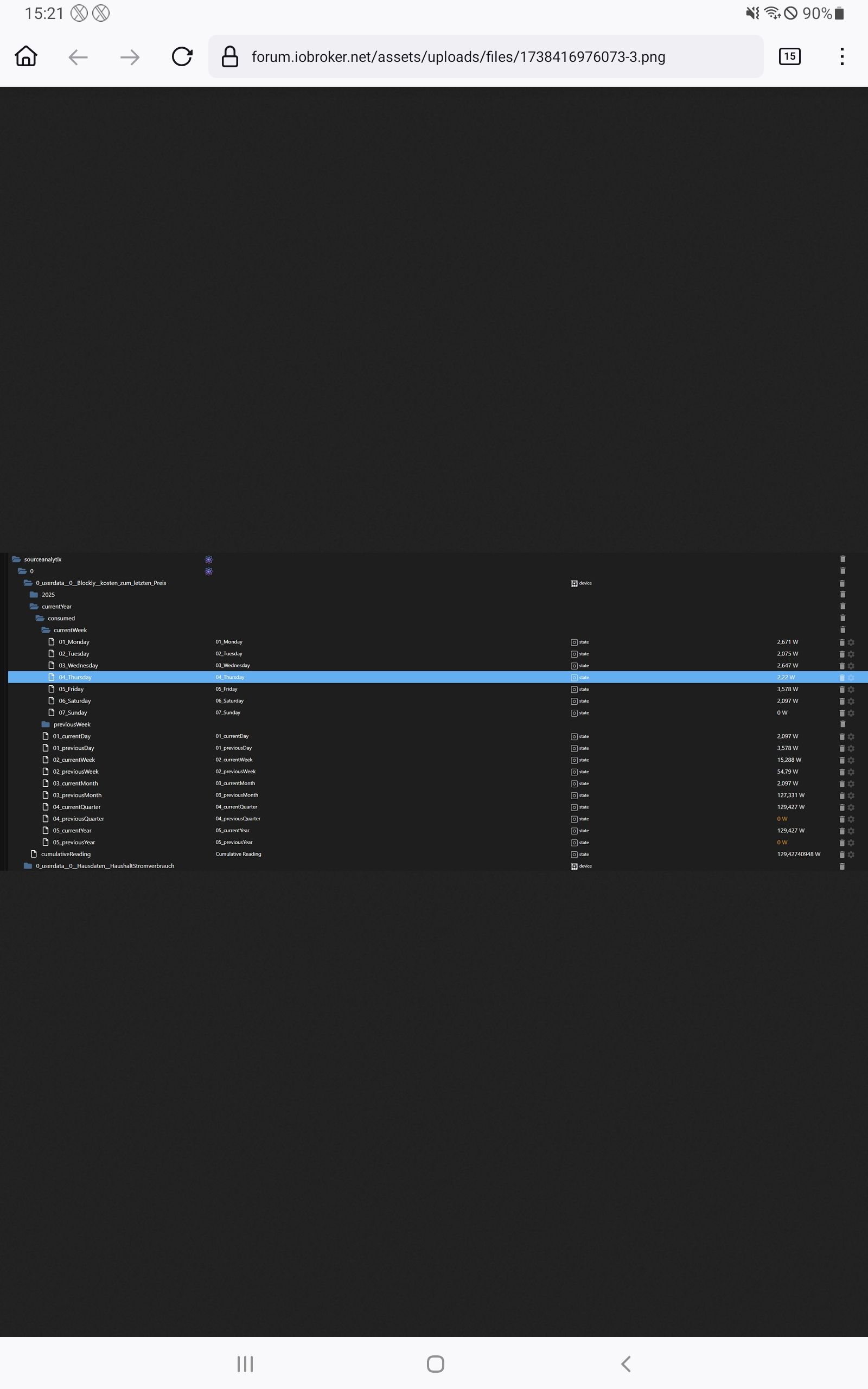Delete the 2025 folder via trash icon
Screen dimensions: 868x1389
[842, 595]
